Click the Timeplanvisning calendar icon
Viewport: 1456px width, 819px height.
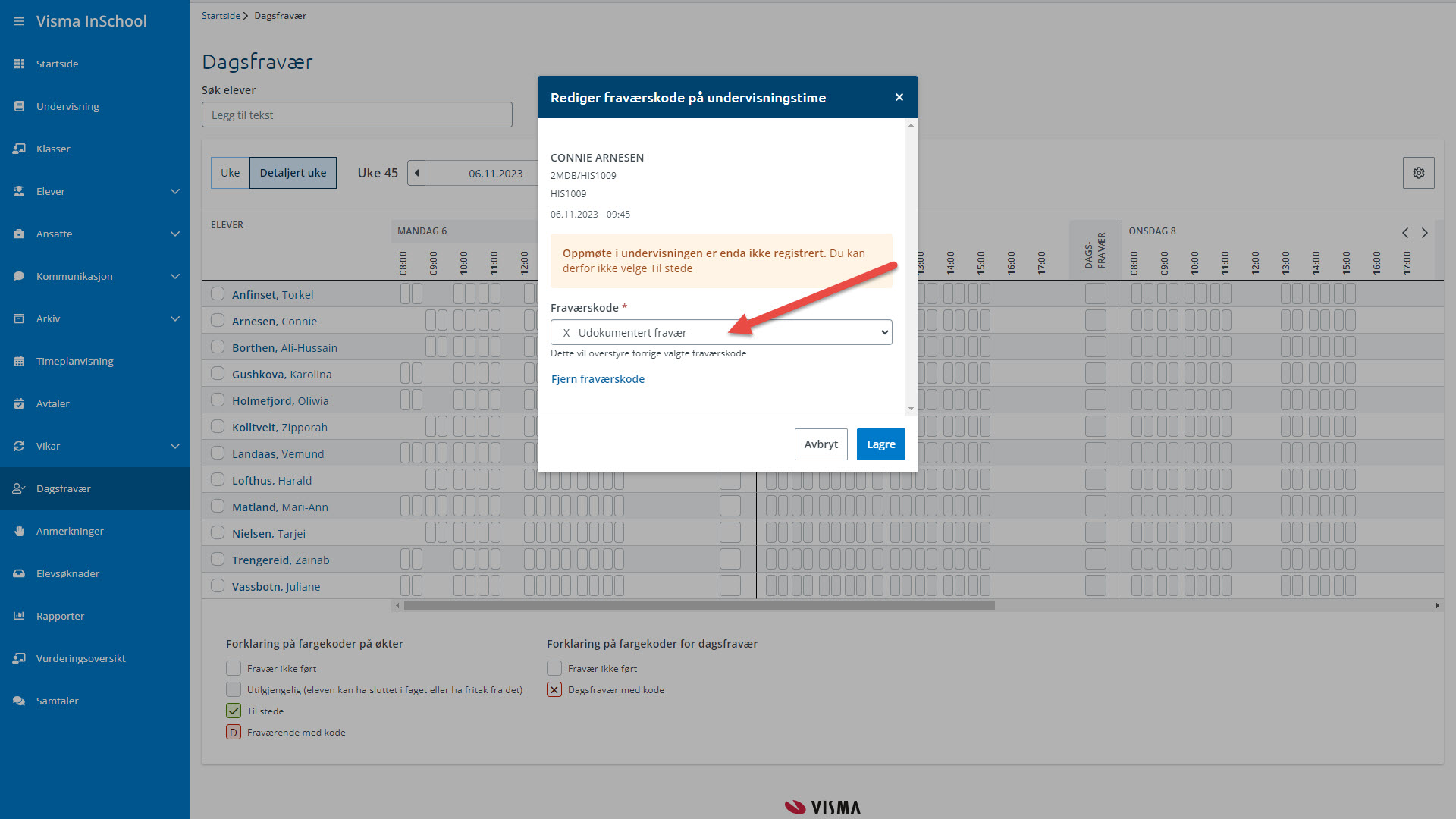point(19,361)
